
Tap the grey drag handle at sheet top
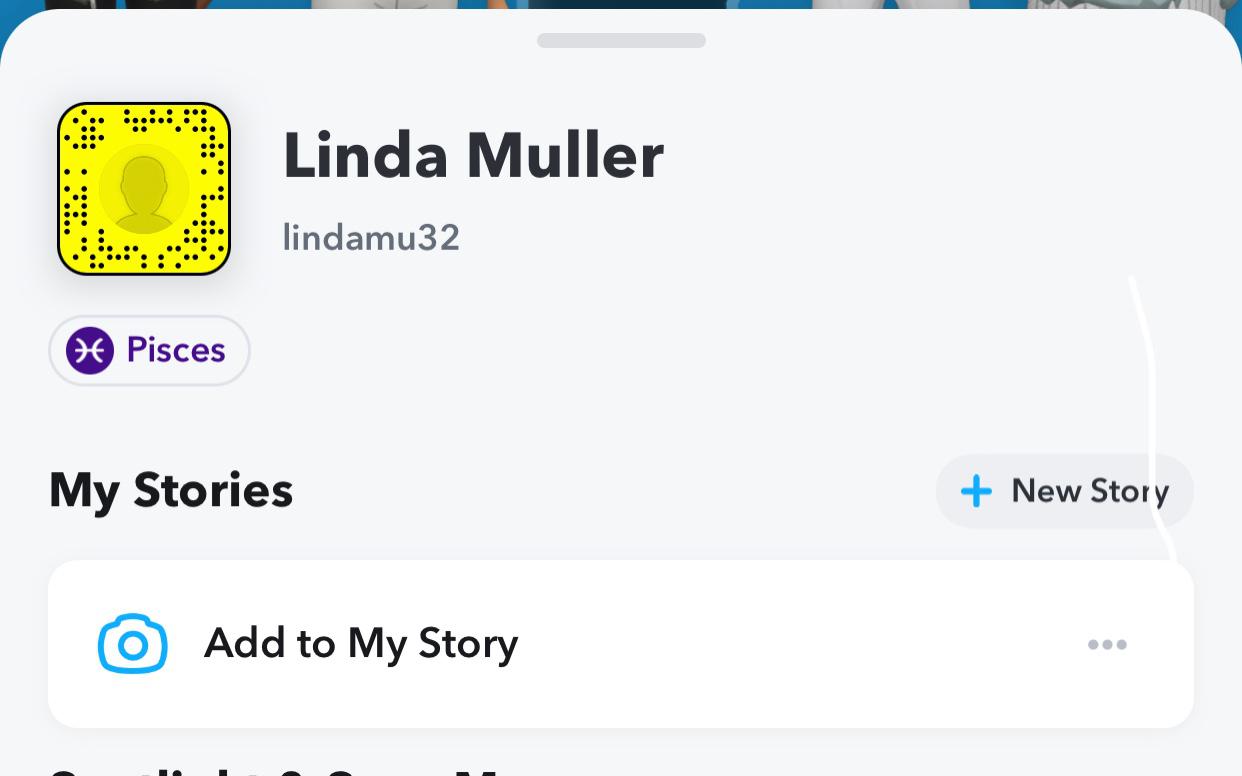point(621,41)
